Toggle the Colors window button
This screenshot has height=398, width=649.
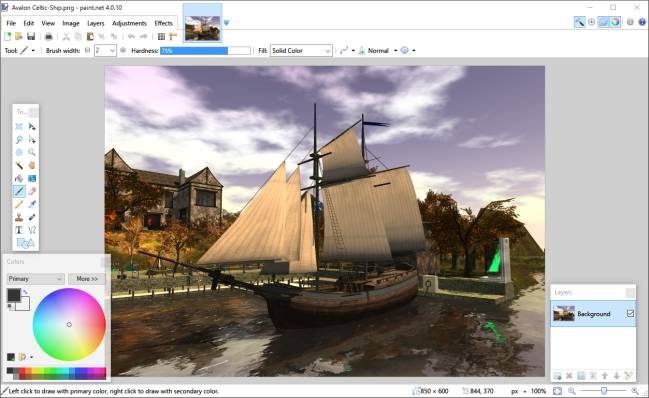point(615,22)
